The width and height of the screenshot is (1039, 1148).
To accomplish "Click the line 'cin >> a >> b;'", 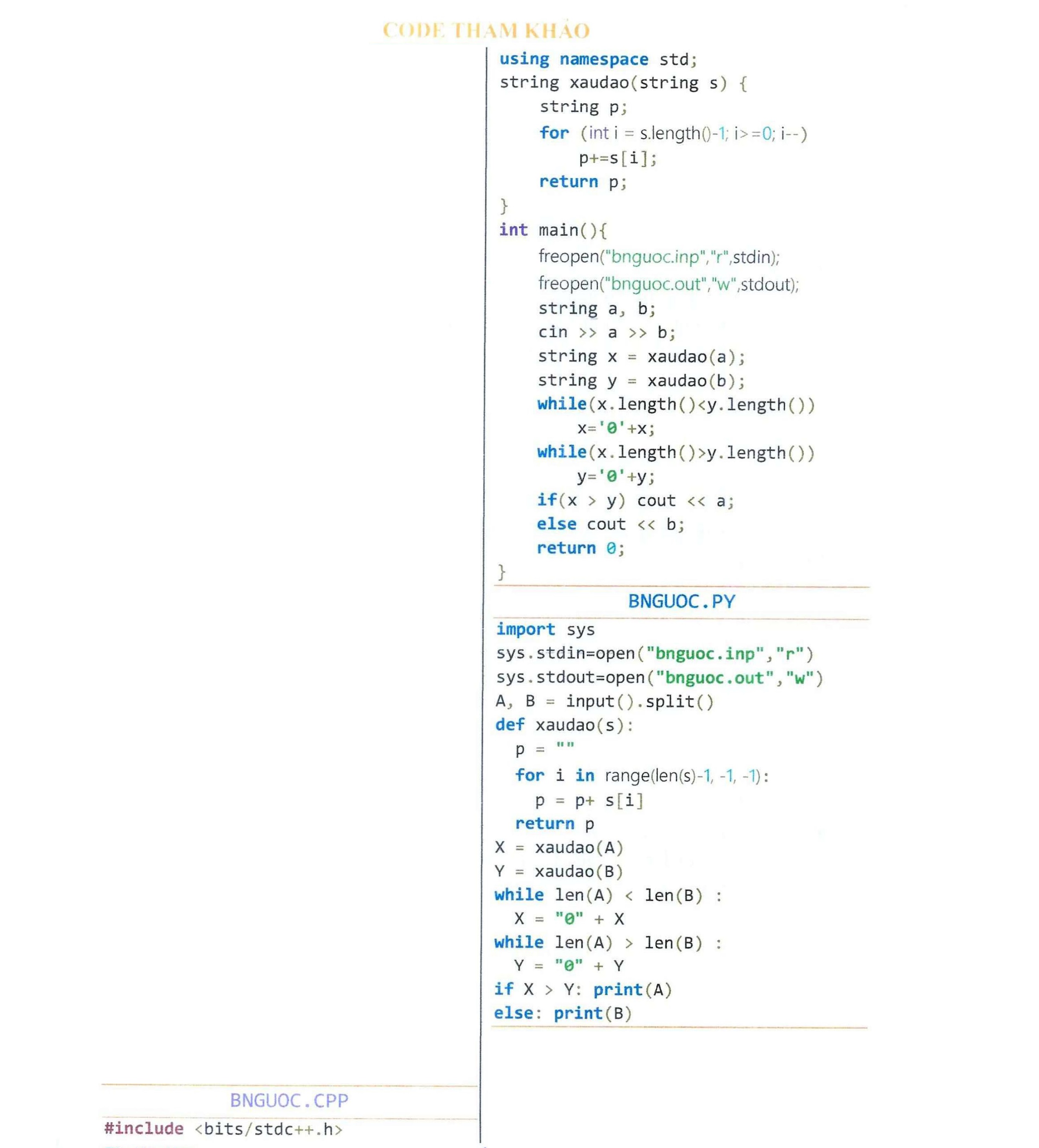I will (x=607, y=332).
